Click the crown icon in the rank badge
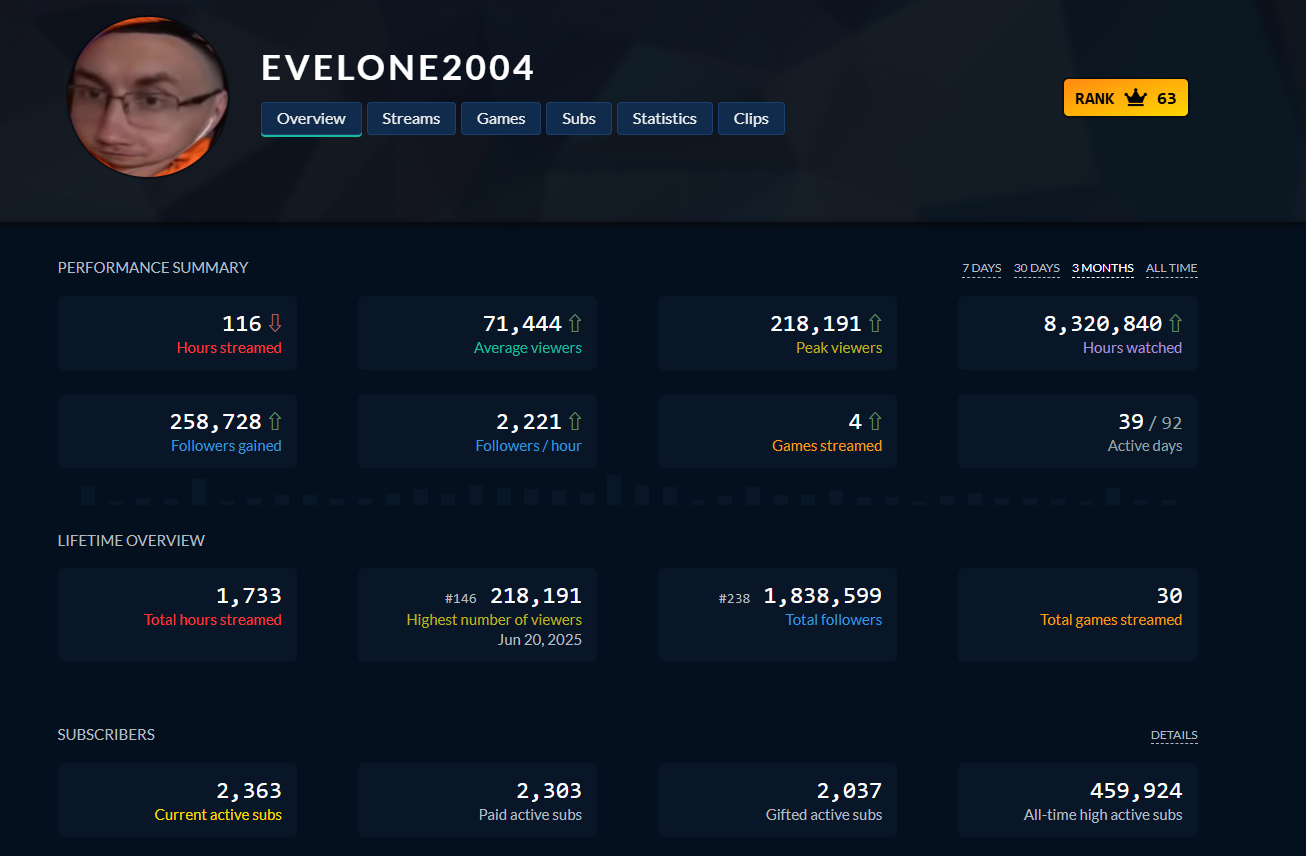Image resolution: width=1306 pixels, height=856 pixels. tap(1135, 98)
